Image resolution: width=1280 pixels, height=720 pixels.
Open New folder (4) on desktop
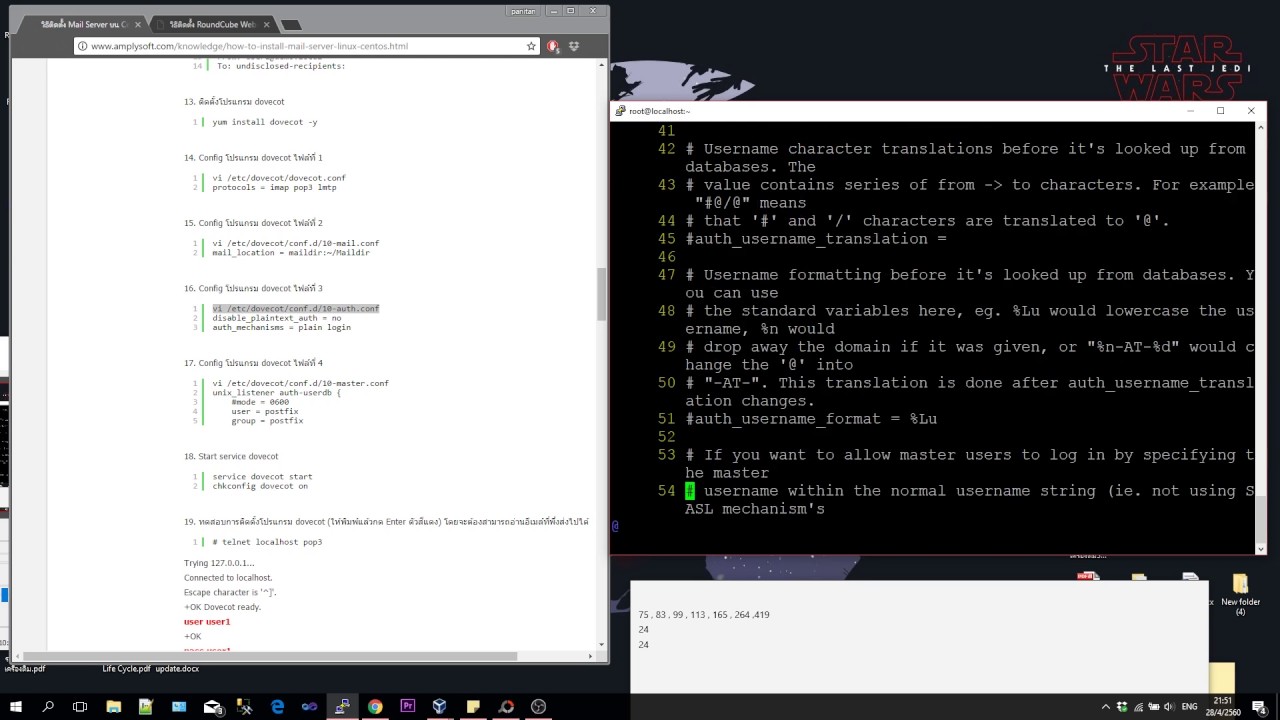pyautogui.click(x=1240, y=593)
